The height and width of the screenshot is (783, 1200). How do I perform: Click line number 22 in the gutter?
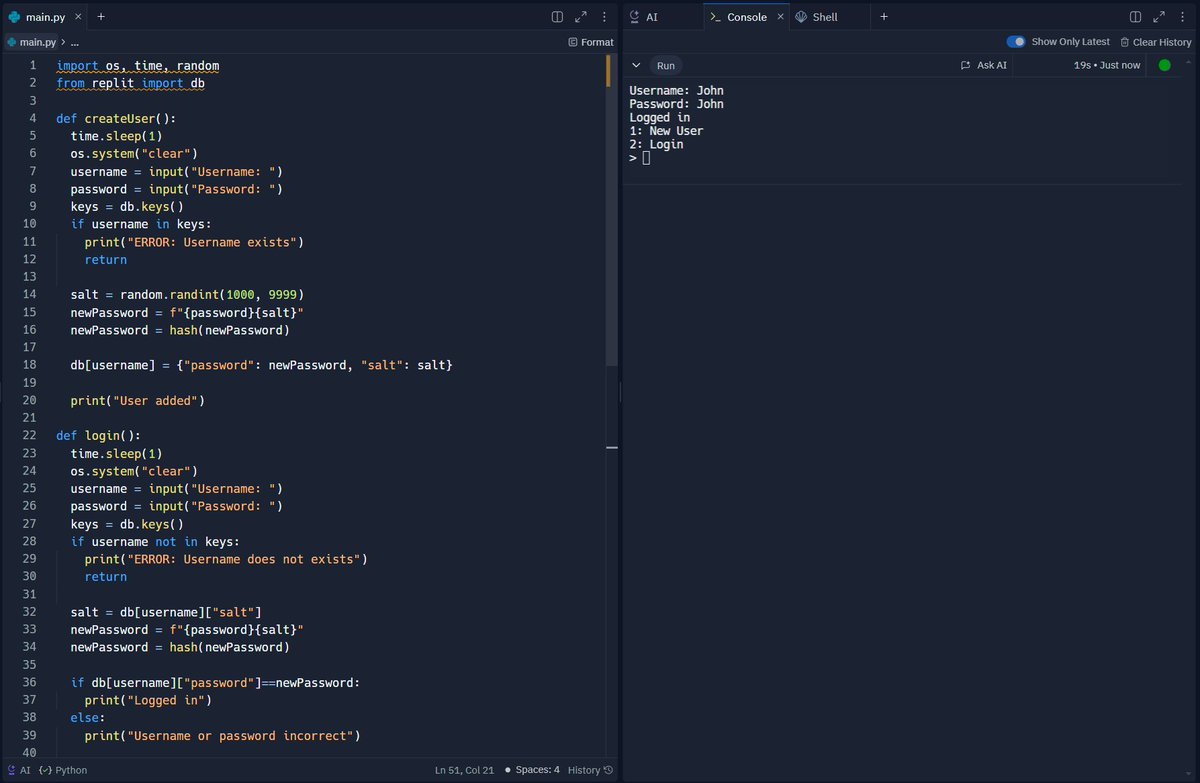click(x=30, y=435)
